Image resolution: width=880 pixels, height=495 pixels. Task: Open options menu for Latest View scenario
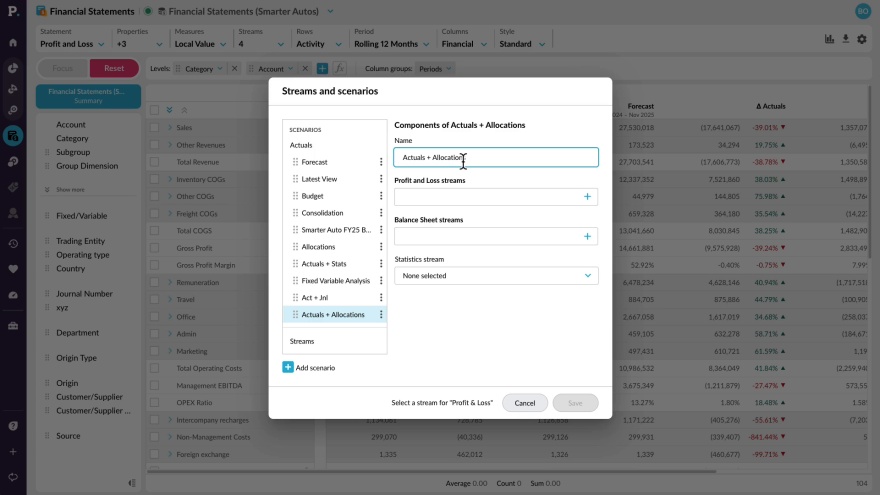pyautogui.click(x=381, y=179)
